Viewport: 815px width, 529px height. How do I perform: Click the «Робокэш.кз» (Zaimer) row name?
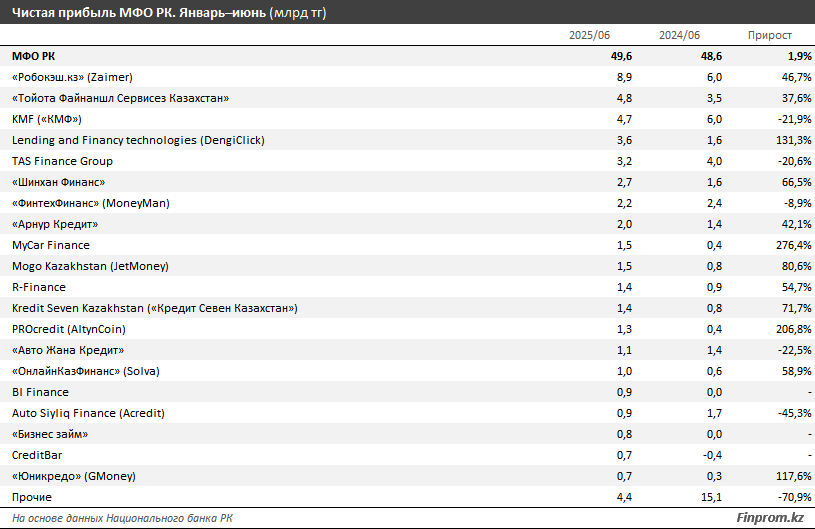click(x=72, y=77)
